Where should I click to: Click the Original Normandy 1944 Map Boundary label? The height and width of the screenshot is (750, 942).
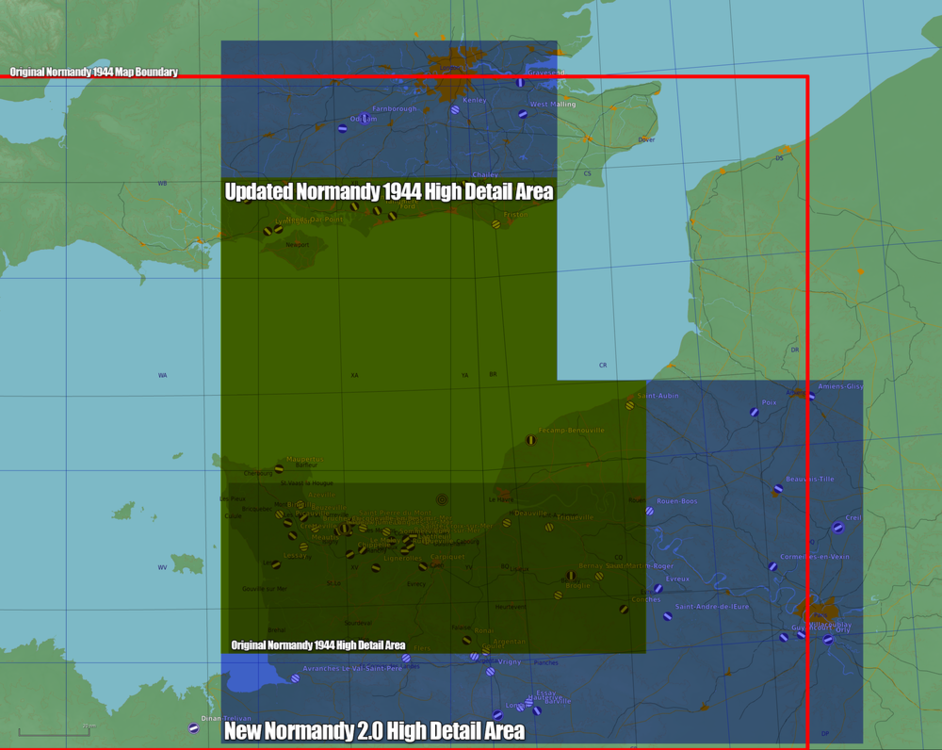pos(93,72)
